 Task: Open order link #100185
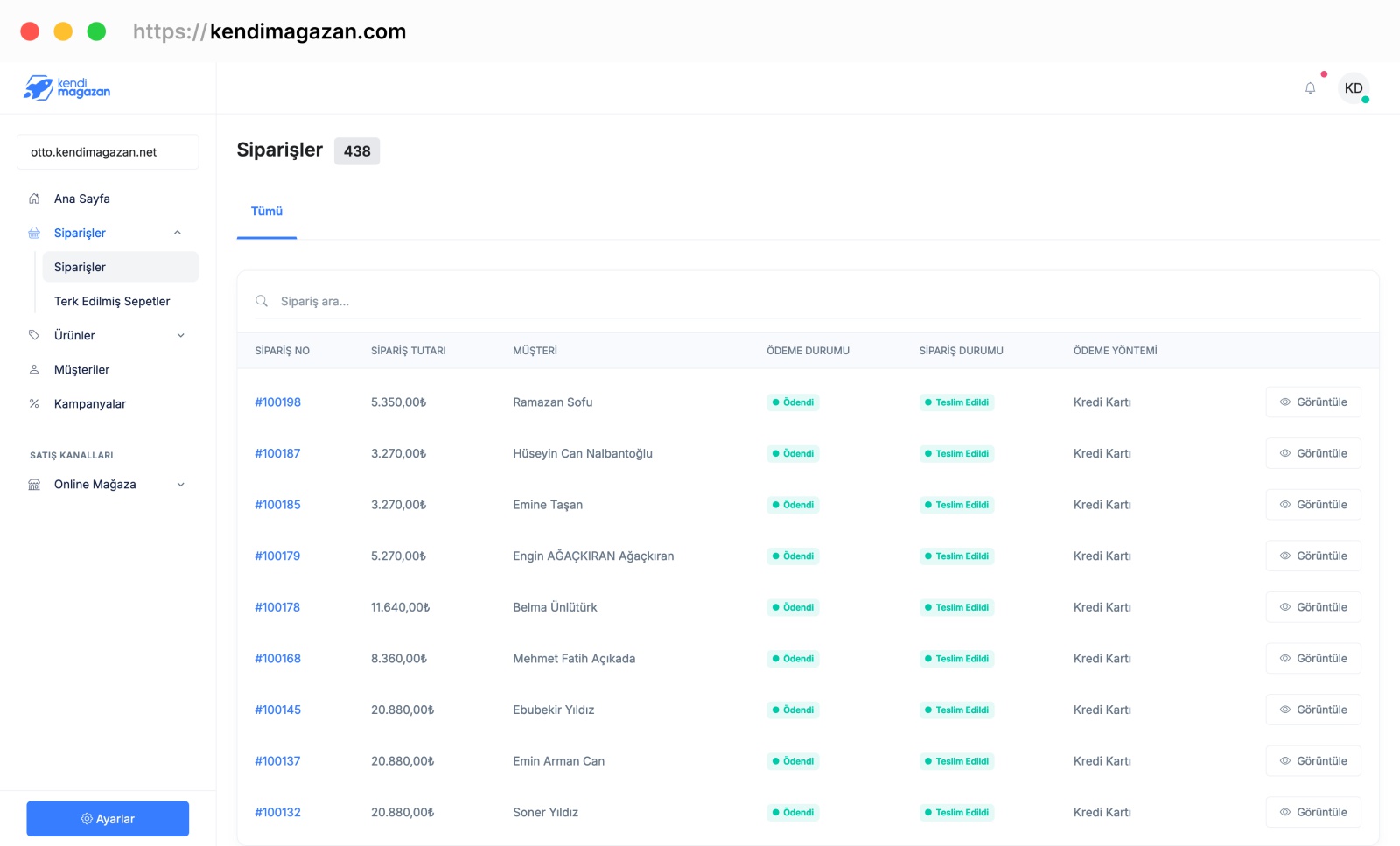tap(277, 505)
